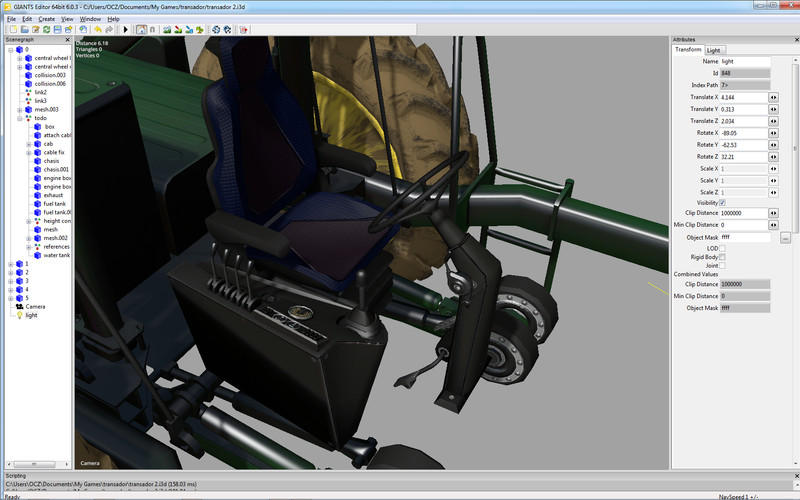Enable the LOD checkbox
Image resolution: width=800 pixels, height=500 pixels.
722,248
